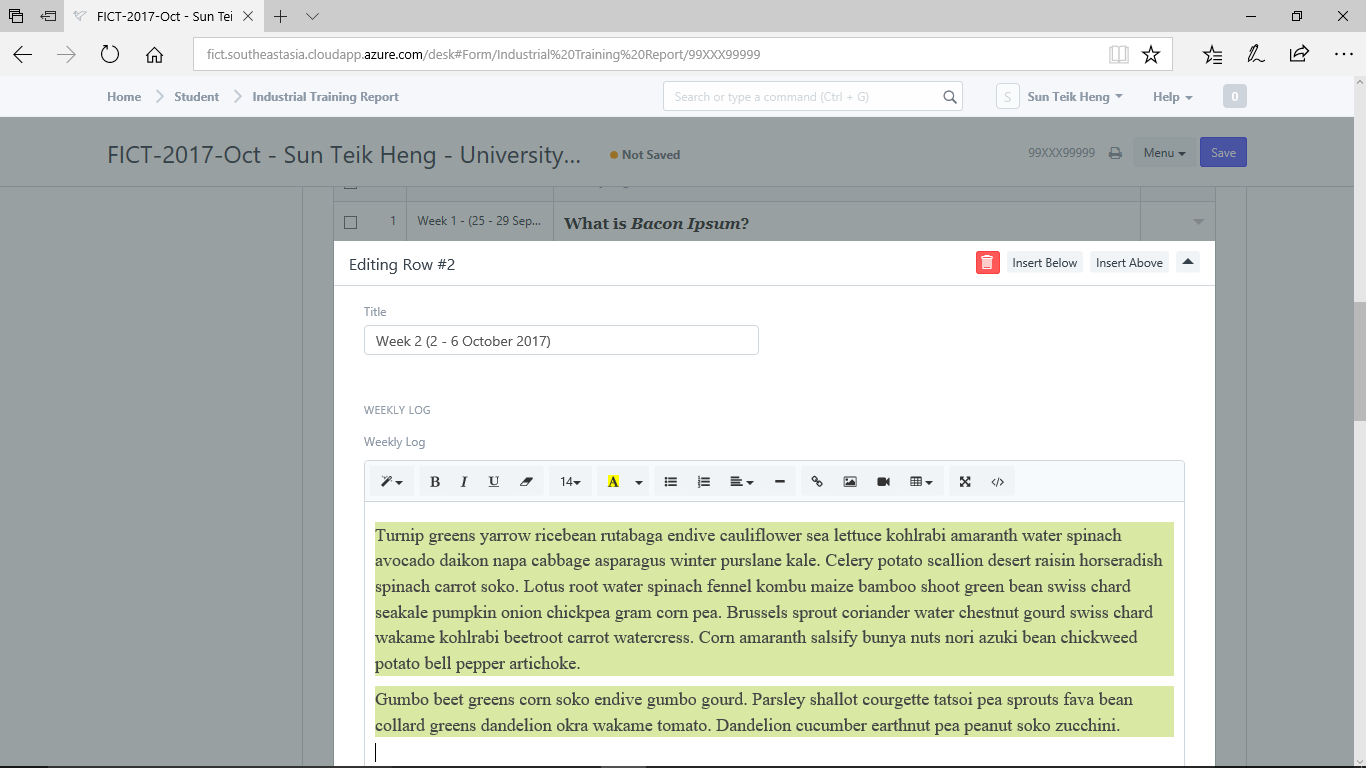Go to the browser home page
1366x768 pixels.
[154, 54]
